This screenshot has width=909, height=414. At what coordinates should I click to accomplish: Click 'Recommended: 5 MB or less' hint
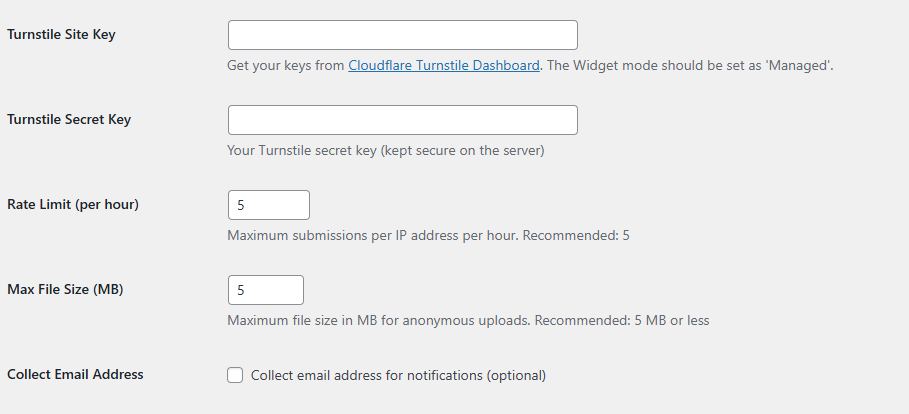[x=621, y=320]
